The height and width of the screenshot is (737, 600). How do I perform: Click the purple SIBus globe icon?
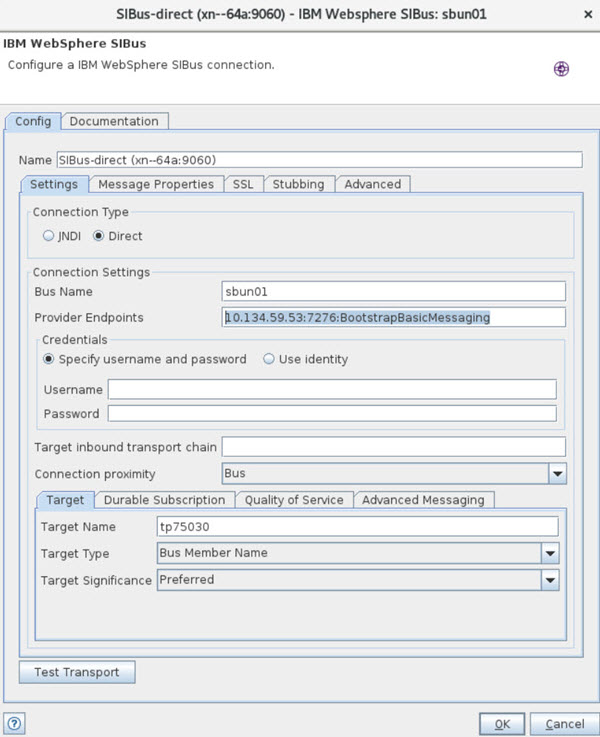tap(561, 69)
